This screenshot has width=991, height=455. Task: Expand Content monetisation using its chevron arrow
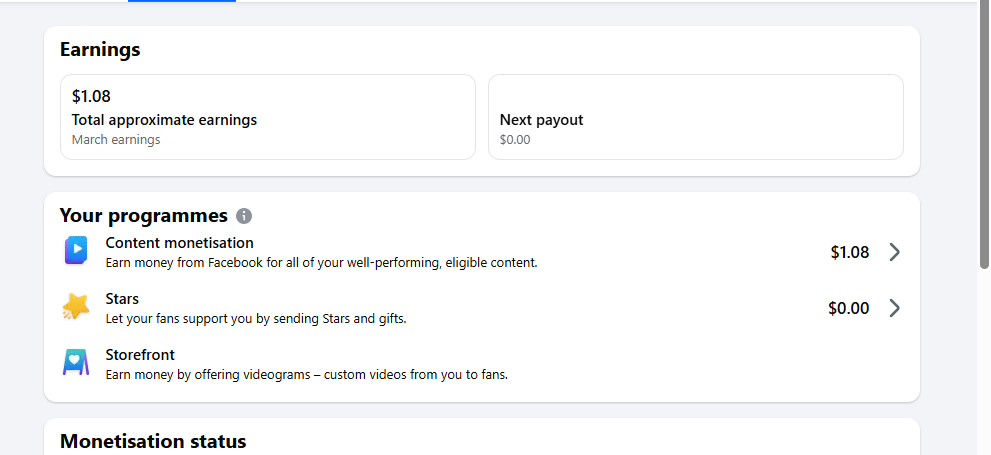tap(894, 252)
